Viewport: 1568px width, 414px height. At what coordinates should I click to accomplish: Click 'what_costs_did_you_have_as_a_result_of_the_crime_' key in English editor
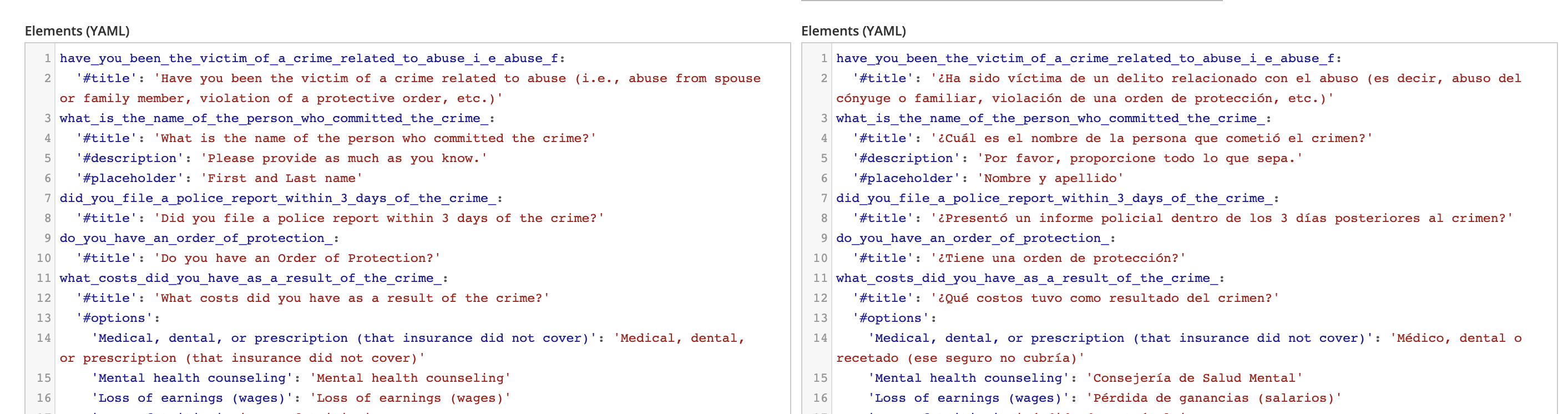click(250, 278)
